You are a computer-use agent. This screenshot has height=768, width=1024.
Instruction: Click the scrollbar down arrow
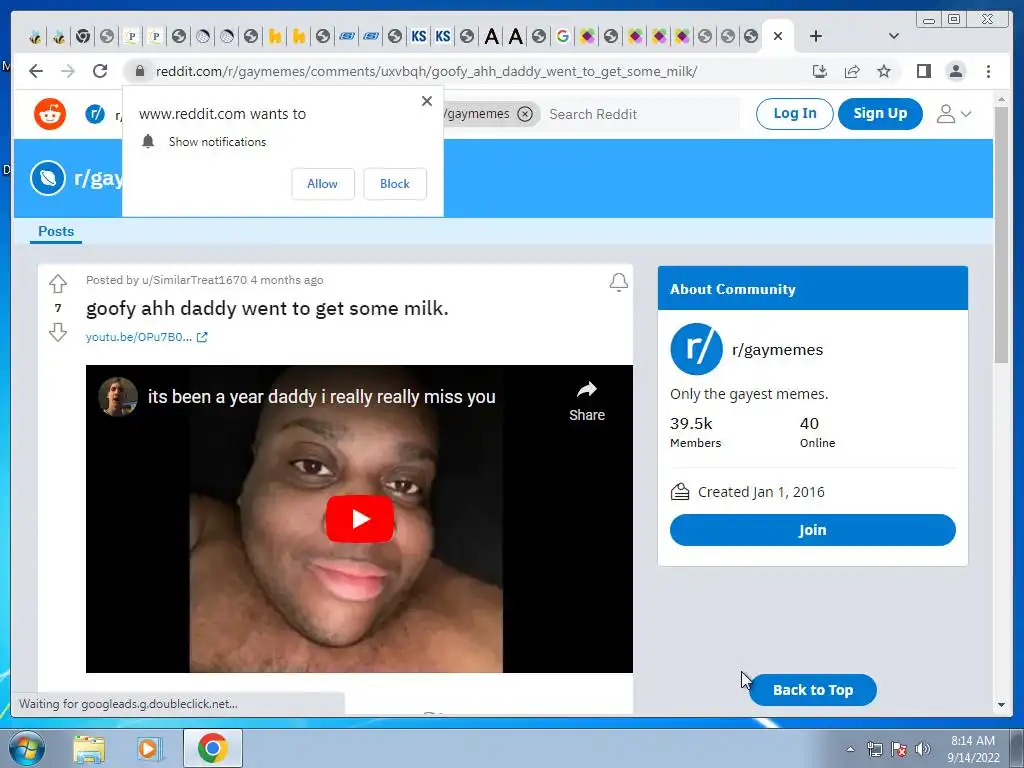tap(1001, 705)
